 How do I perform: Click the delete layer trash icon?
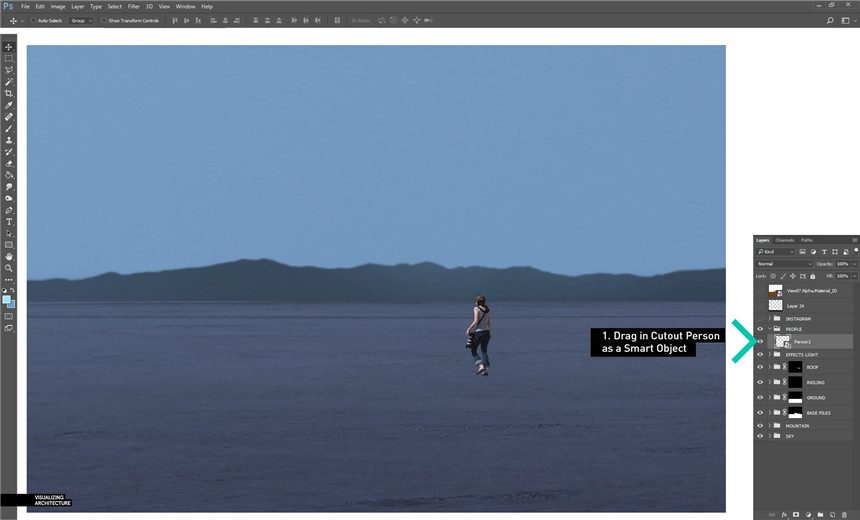pos(845,514)
